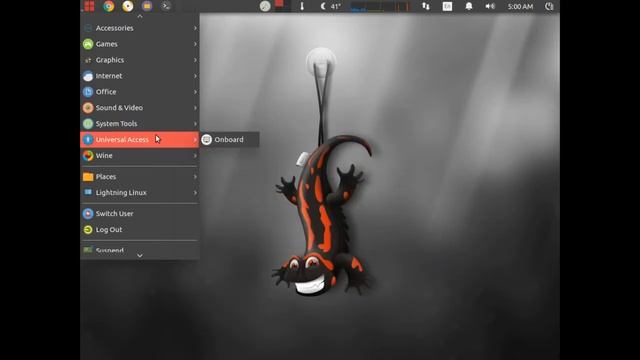
Task: Click the Places folder icon
Action: (88, 177)
